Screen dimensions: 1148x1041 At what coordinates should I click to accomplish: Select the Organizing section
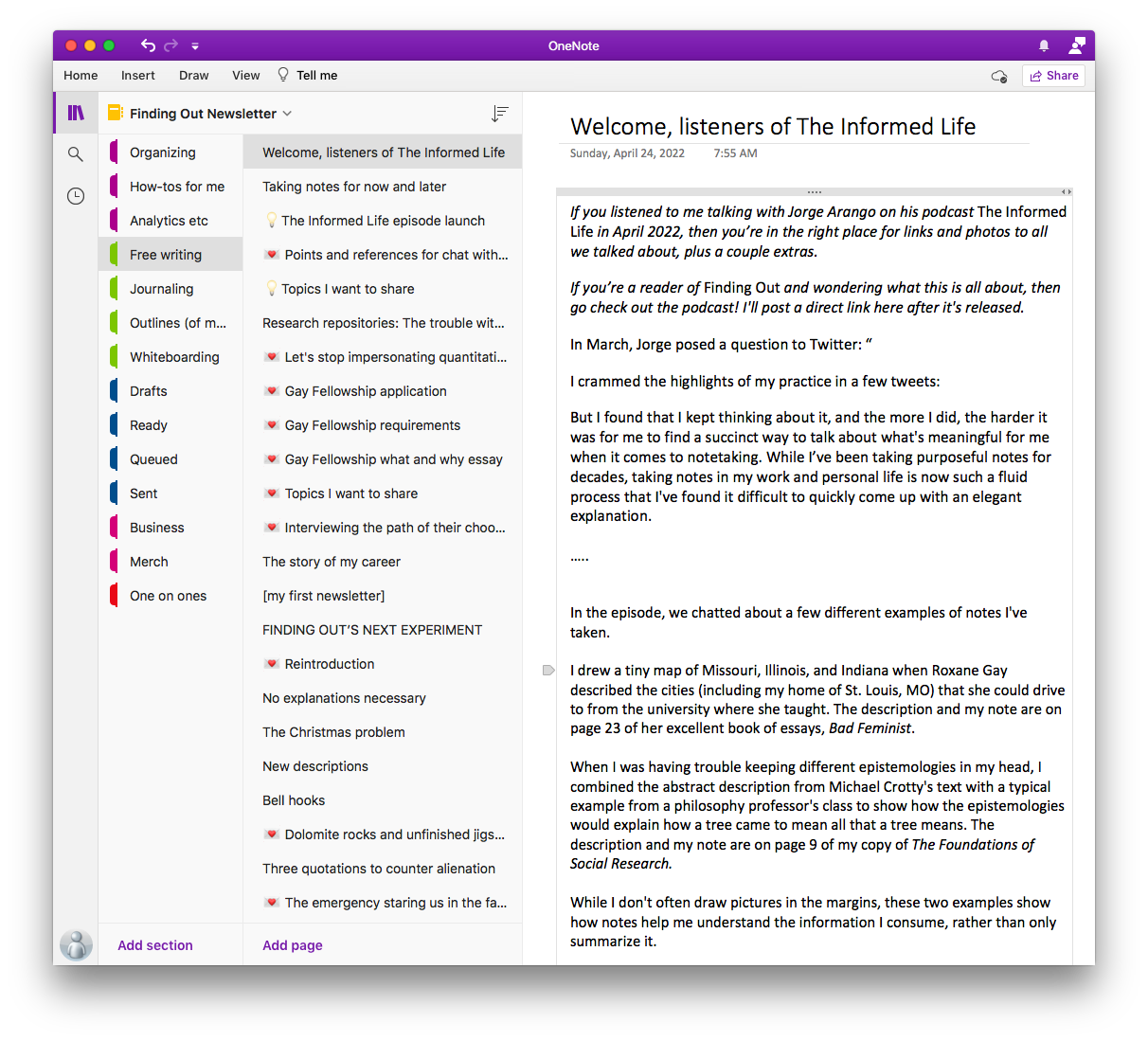(170, 153)
